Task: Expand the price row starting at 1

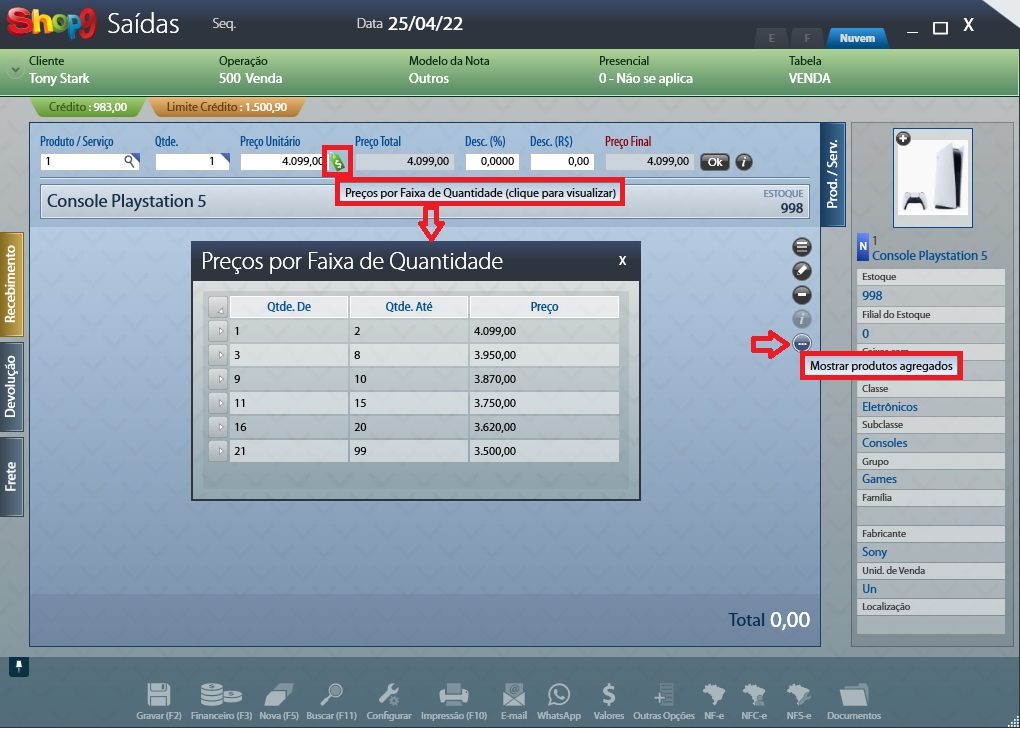Action: [x=218, y=331]
